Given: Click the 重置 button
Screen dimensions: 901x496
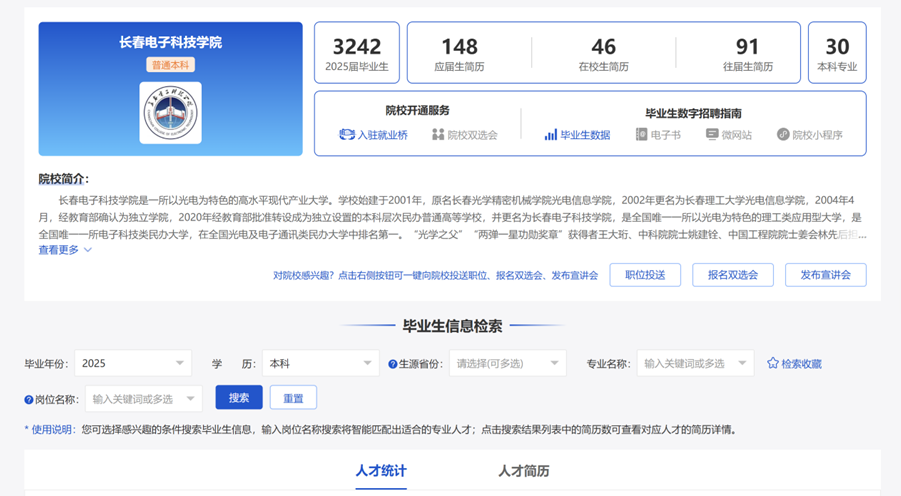Looking at the screenshot, I should click(293, 398).
